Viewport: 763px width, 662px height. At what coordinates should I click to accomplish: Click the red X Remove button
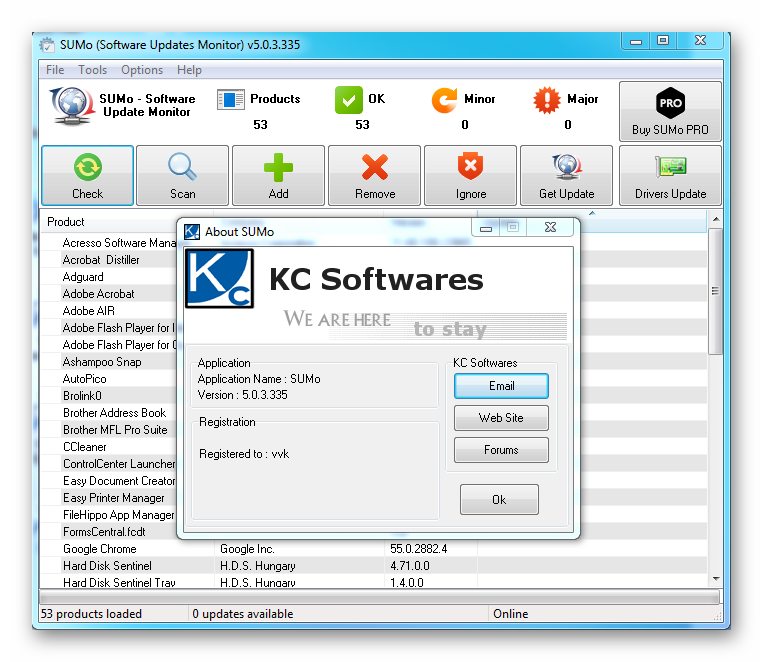[375, 175]
